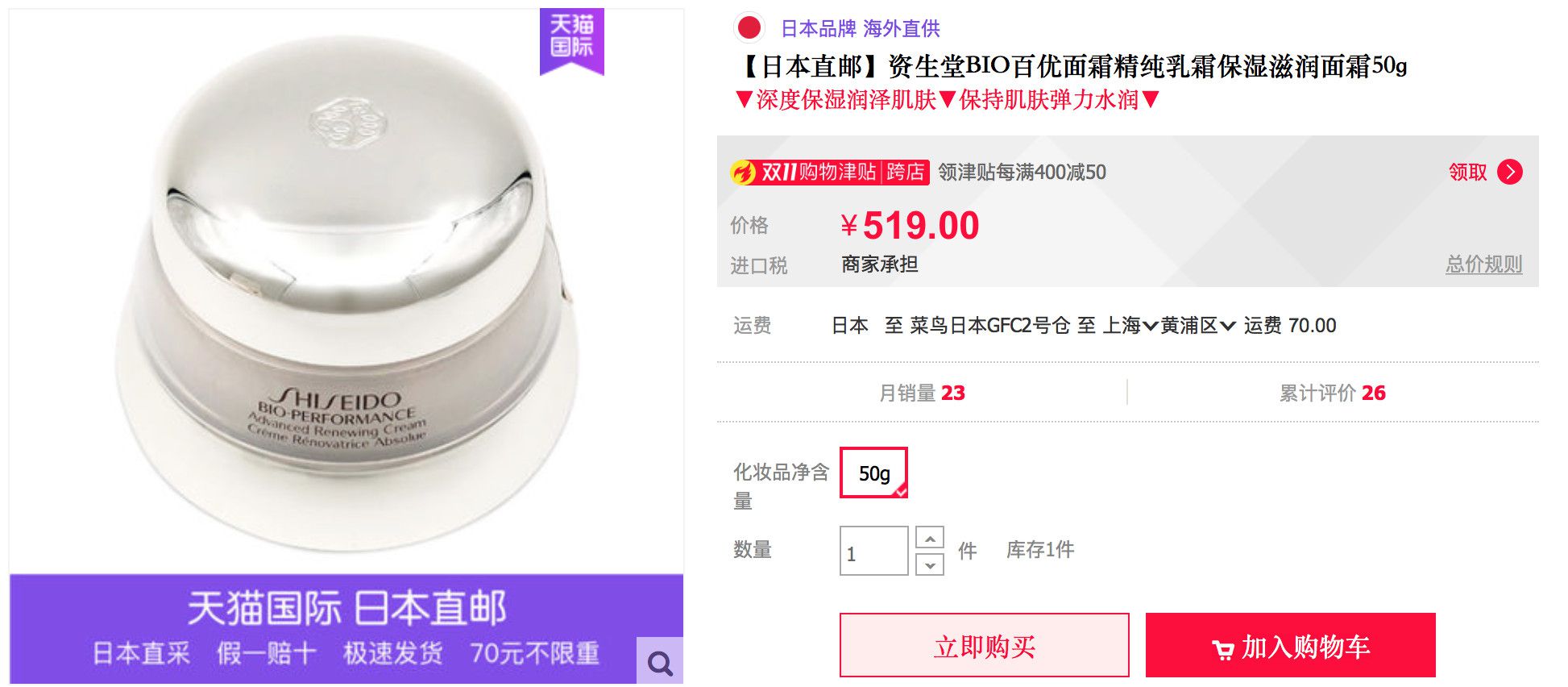Click the 立即购买 buy now button

[x=984, y=645]
